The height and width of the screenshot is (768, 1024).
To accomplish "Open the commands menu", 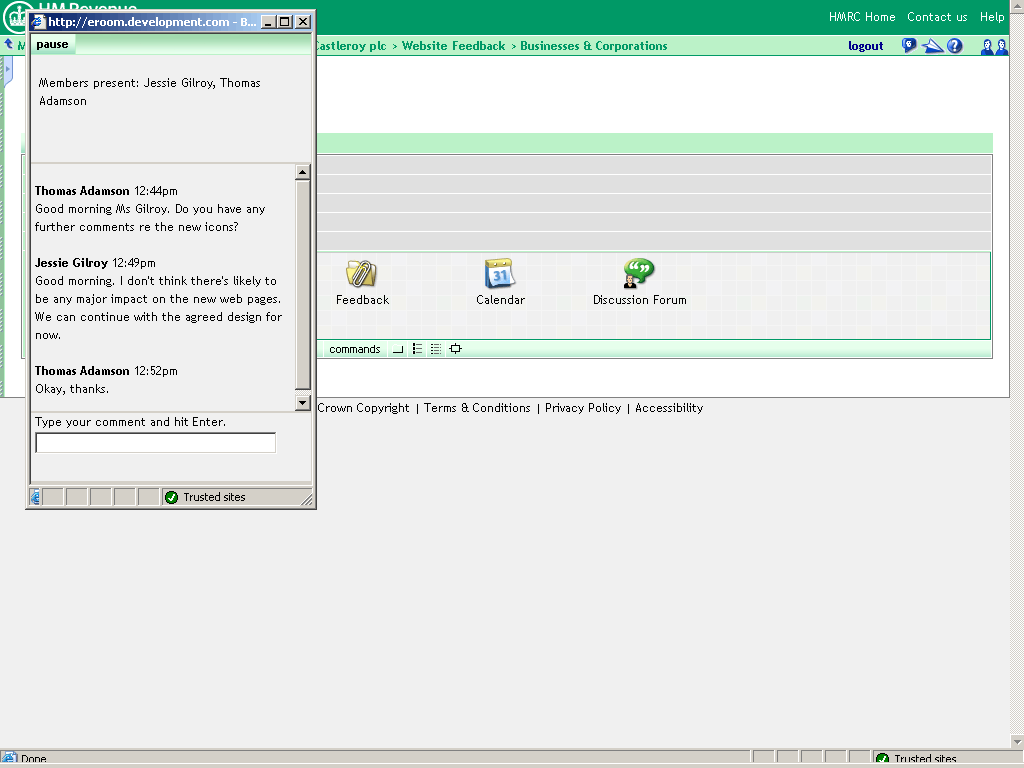I will [x=354, y=349].
